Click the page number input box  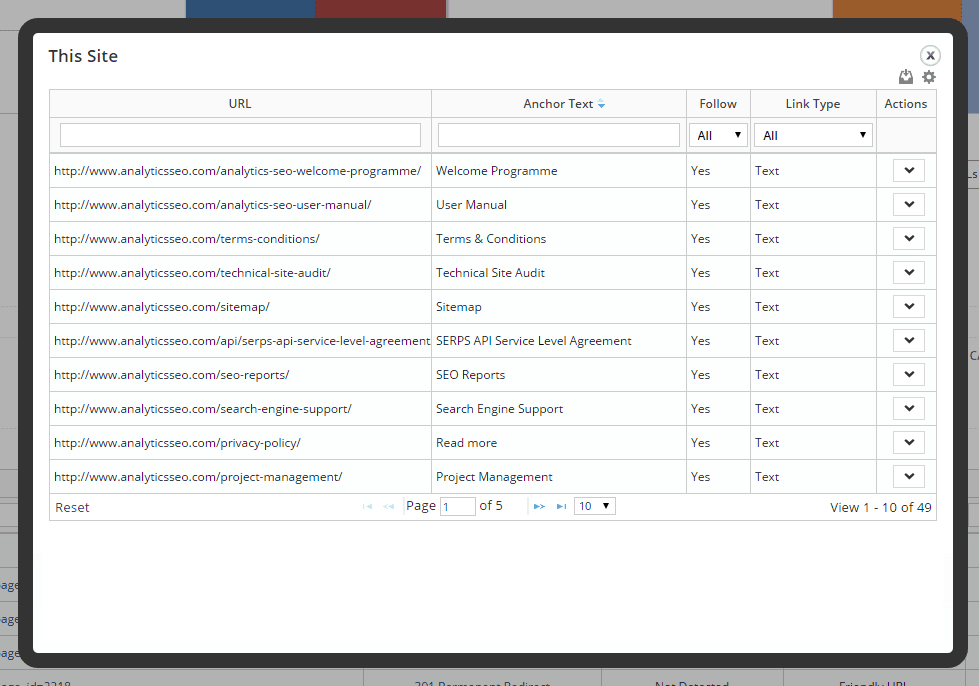click(458, 506)
